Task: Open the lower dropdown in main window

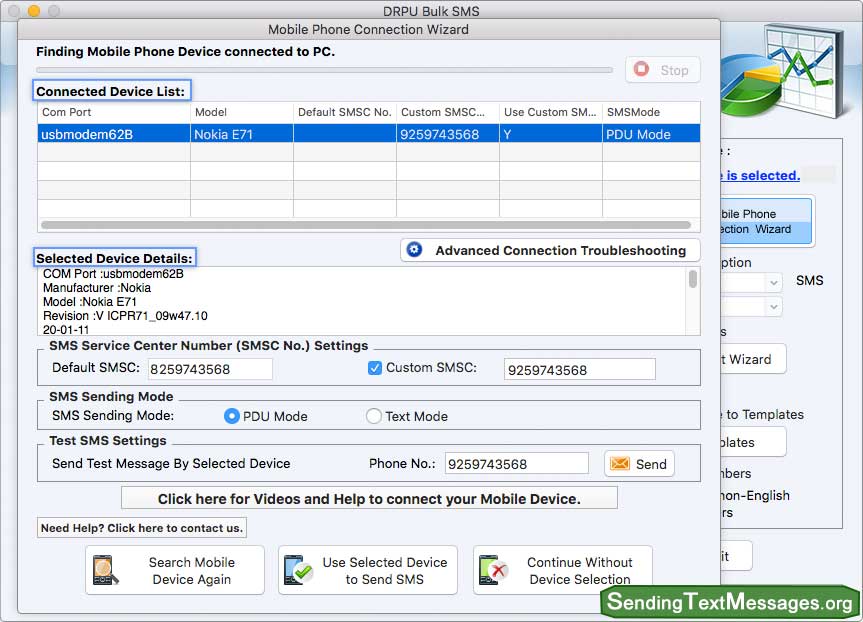Action: pyautogui.click(x=773, y=306)
